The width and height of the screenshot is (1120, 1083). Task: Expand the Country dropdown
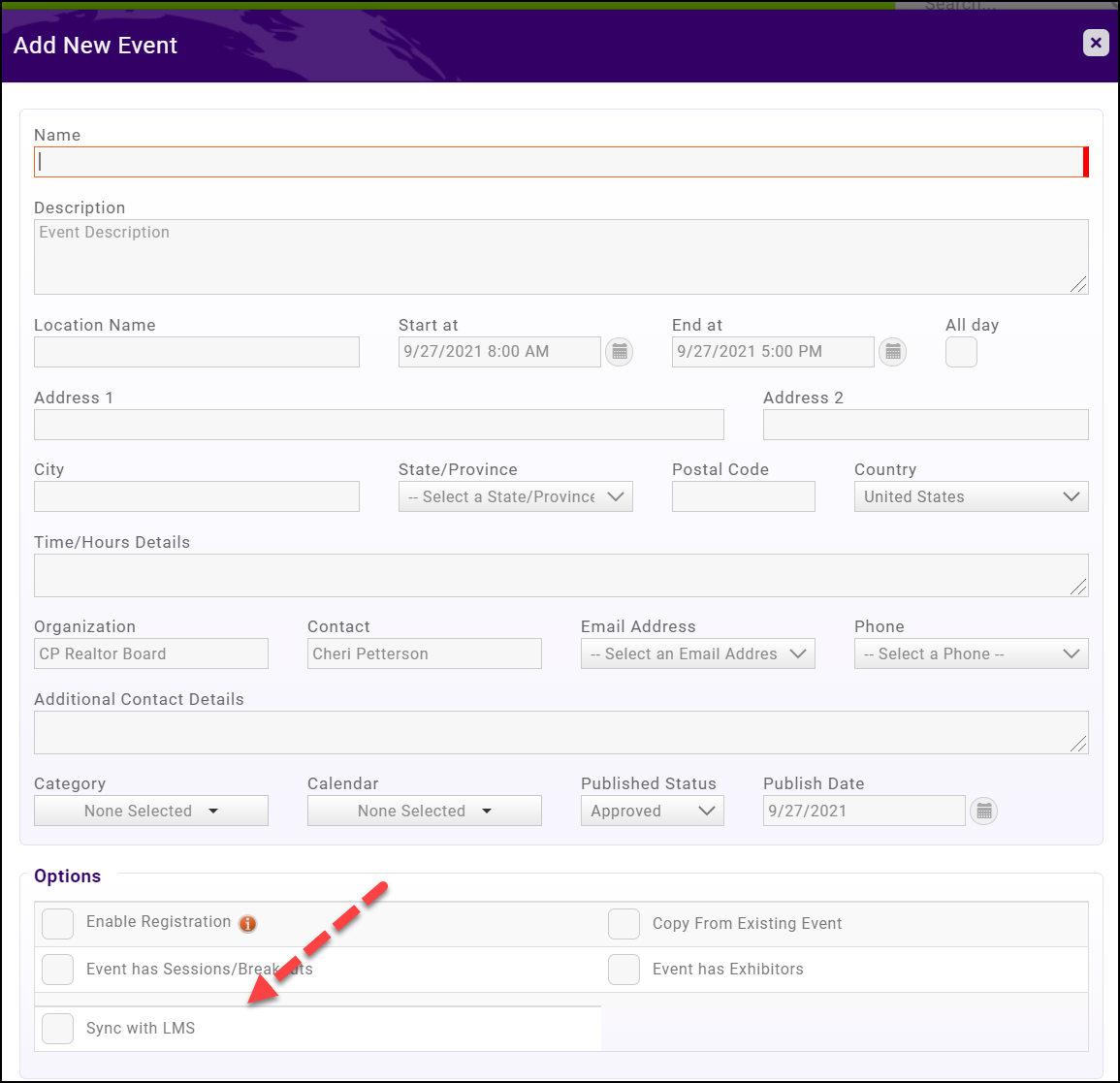tap(971, 496)
